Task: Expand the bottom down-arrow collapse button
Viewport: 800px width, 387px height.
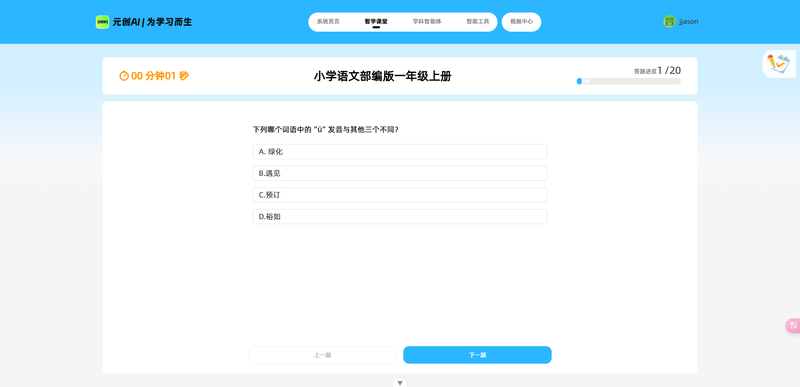Action: (400, 382)
